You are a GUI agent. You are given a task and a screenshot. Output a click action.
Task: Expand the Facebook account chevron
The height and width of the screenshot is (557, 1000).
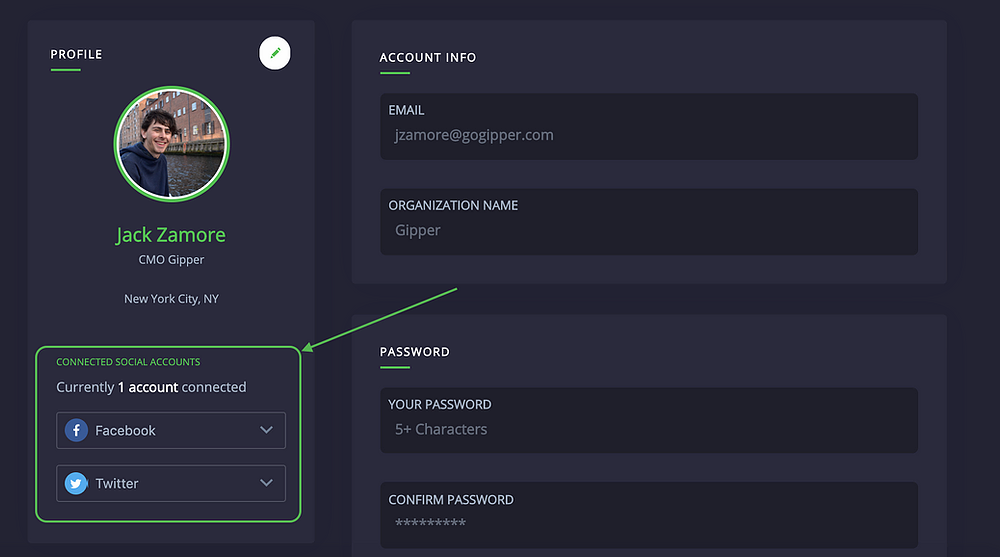click(267, 430)
